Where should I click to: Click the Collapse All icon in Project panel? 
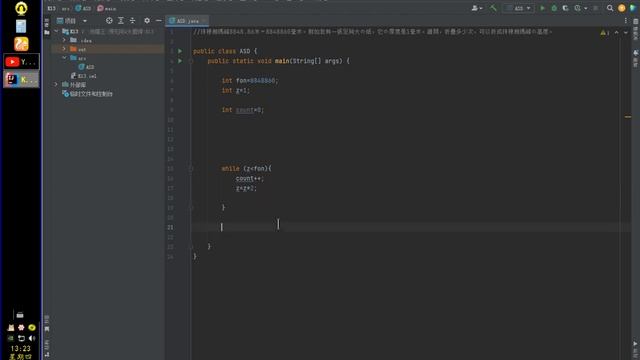click(132, 20)
